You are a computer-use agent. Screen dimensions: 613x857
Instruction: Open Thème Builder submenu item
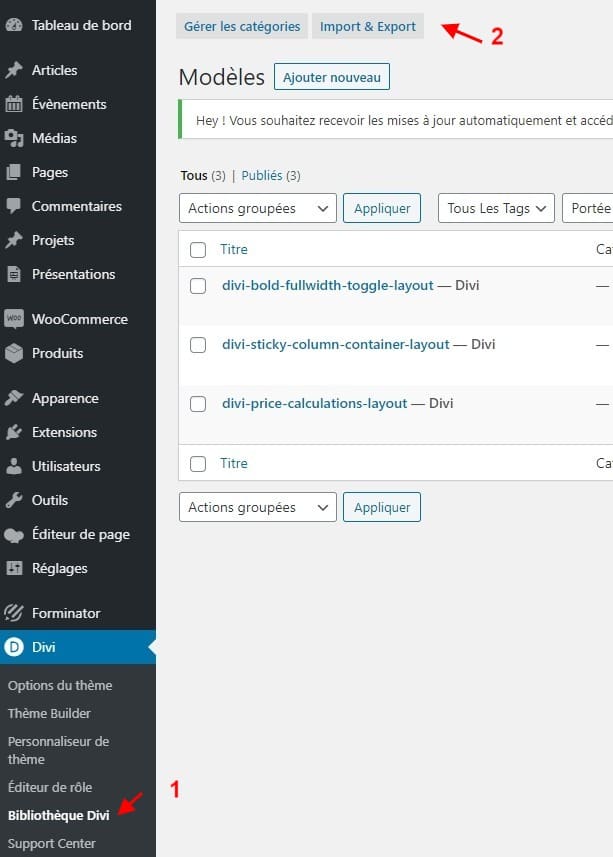[49, 713]
